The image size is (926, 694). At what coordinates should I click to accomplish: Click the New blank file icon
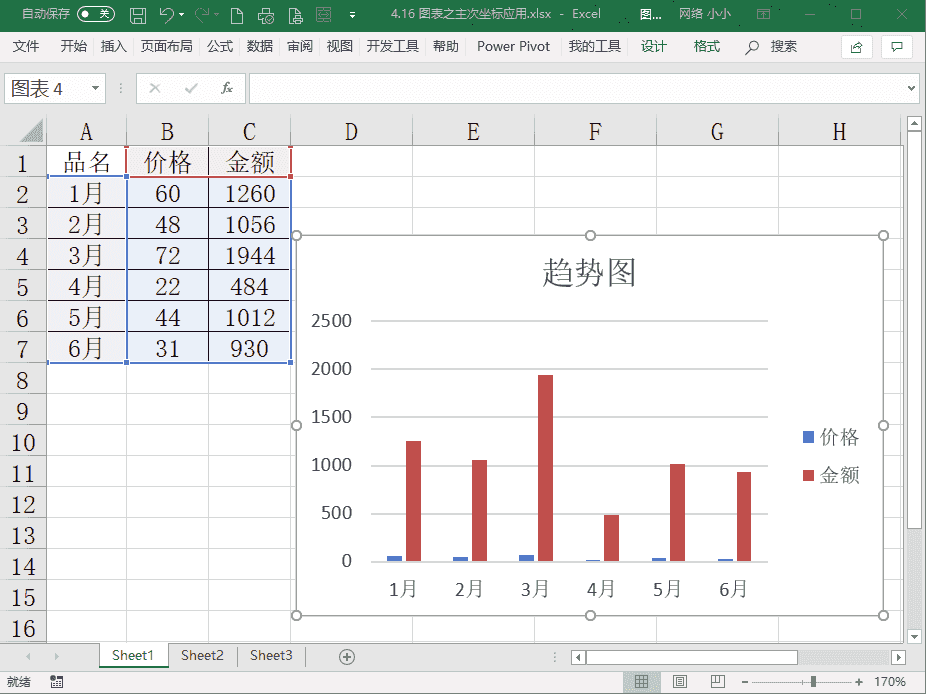[x=237, y=15]
